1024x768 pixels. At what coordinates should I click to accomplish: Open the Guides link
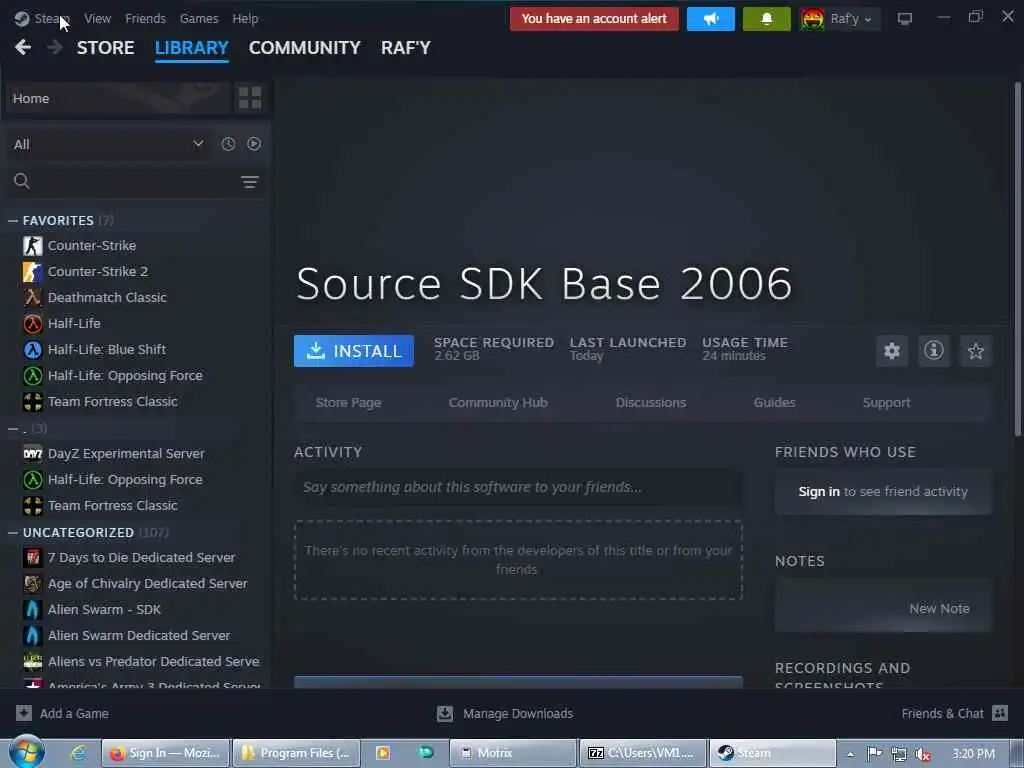775,402
